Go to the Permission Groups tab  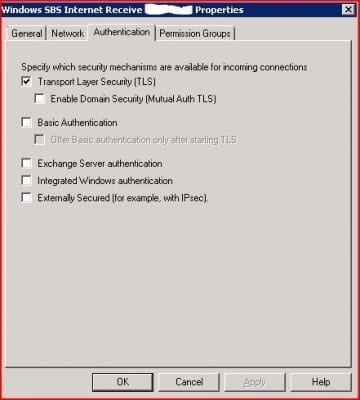coord(195,33)
